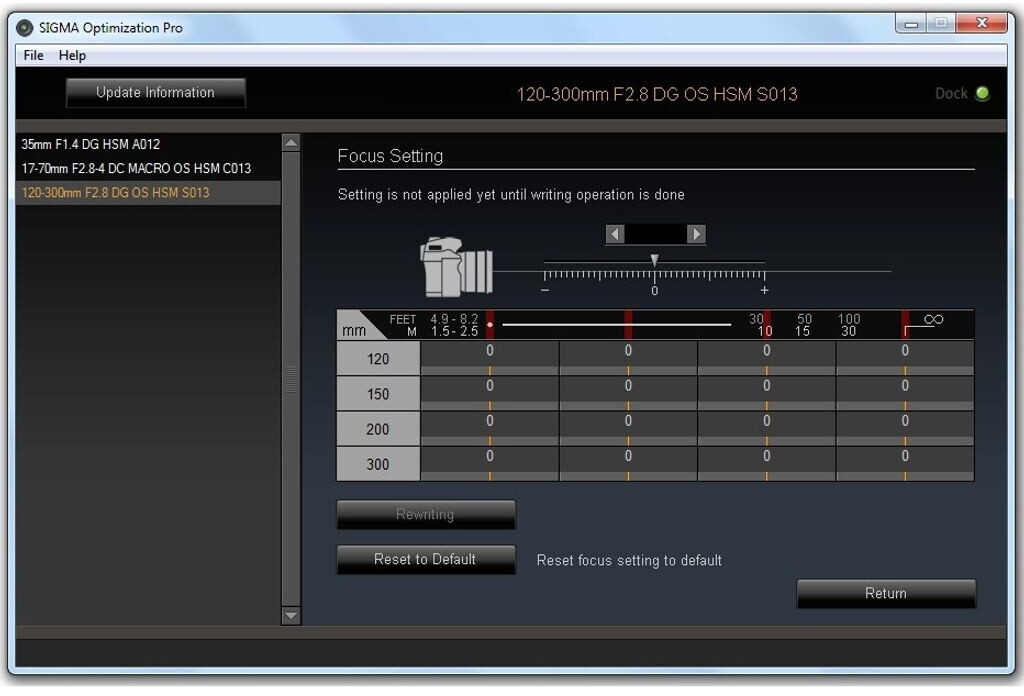Image resolution: width=1024 pixels, height=696 pixels.
Task: Select 120mm closest distance focus cell
Action: [x=489, y=358]
